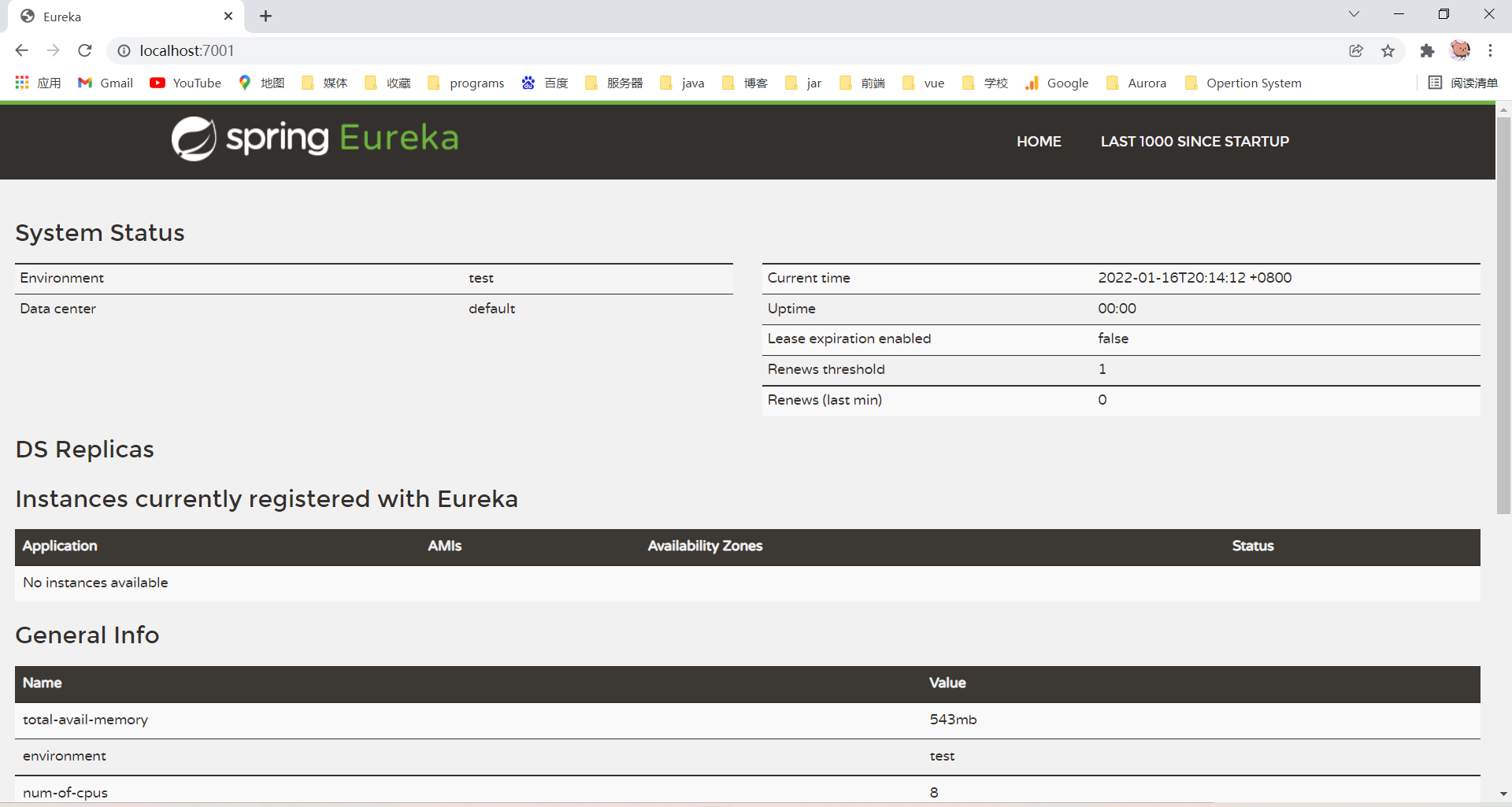The image size is (1512, 807).
Task: Open Gmail from the bookmarks bar
Action: [105, 83]
